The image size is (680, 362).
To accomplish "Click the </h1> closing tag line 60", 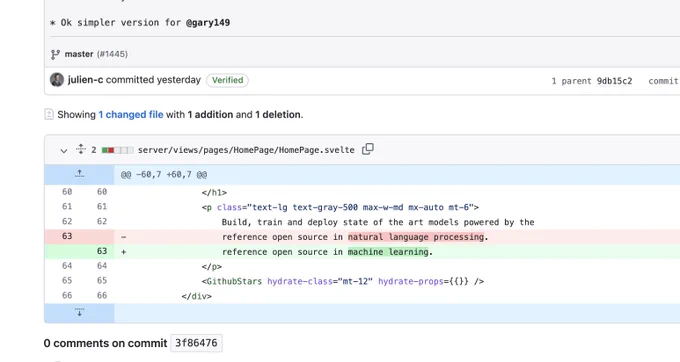I will pos(214,192).
